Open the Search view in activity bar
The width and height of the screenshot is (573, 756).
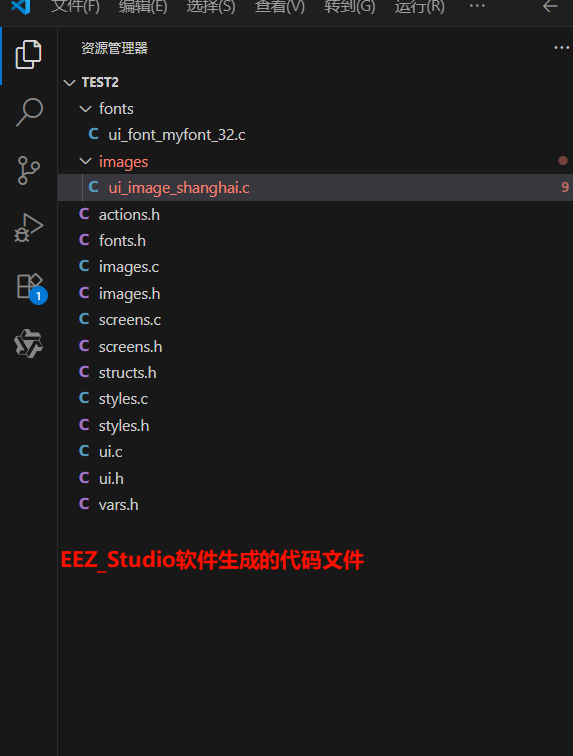(29, 112)
